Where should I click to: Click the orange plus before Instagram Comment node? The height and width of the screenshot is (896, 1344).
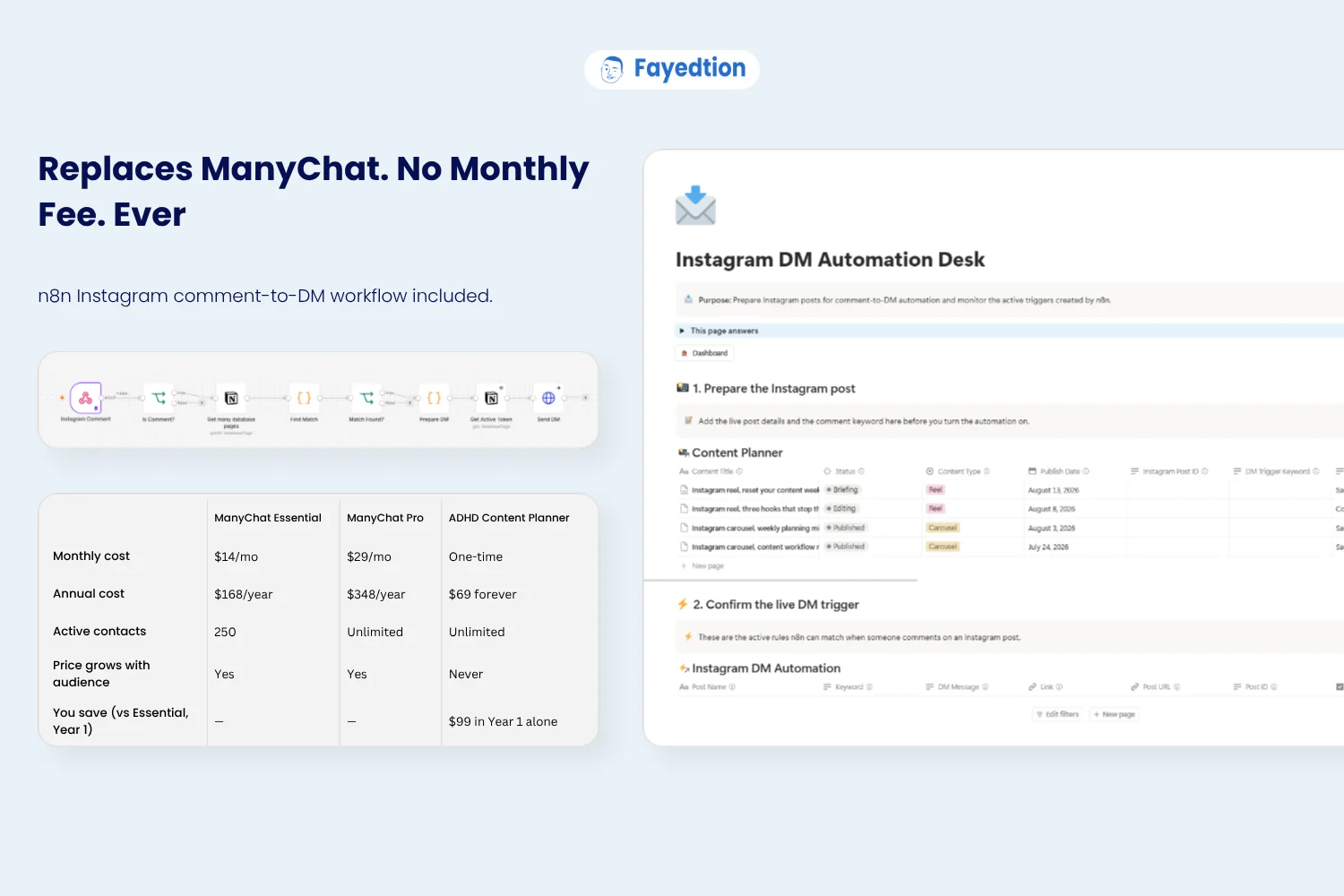(62, 398)
